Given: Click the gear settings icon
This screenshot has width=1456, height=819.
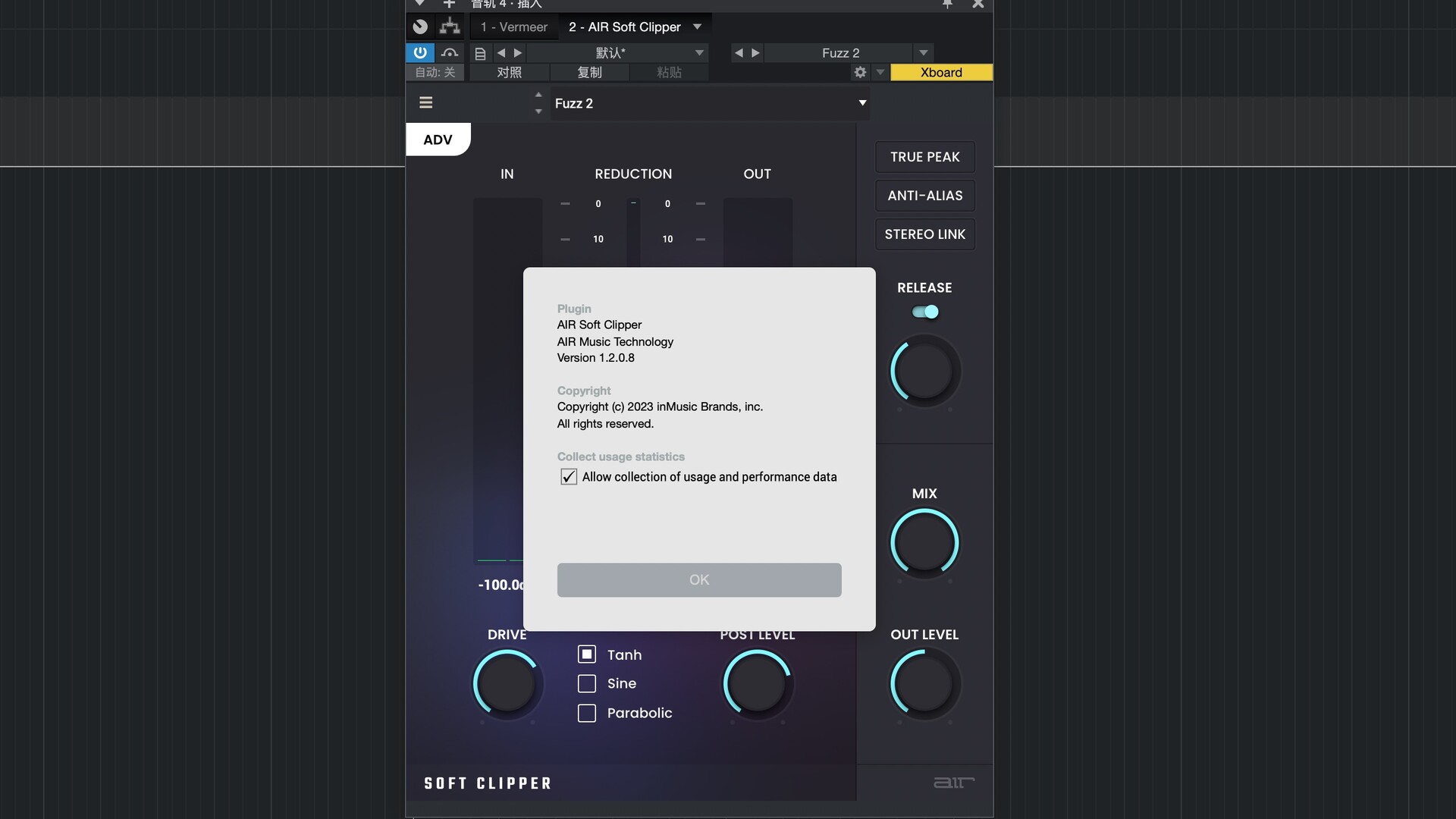Looking at the screenshot, I should pyautogui.click(x=860, y=72).
